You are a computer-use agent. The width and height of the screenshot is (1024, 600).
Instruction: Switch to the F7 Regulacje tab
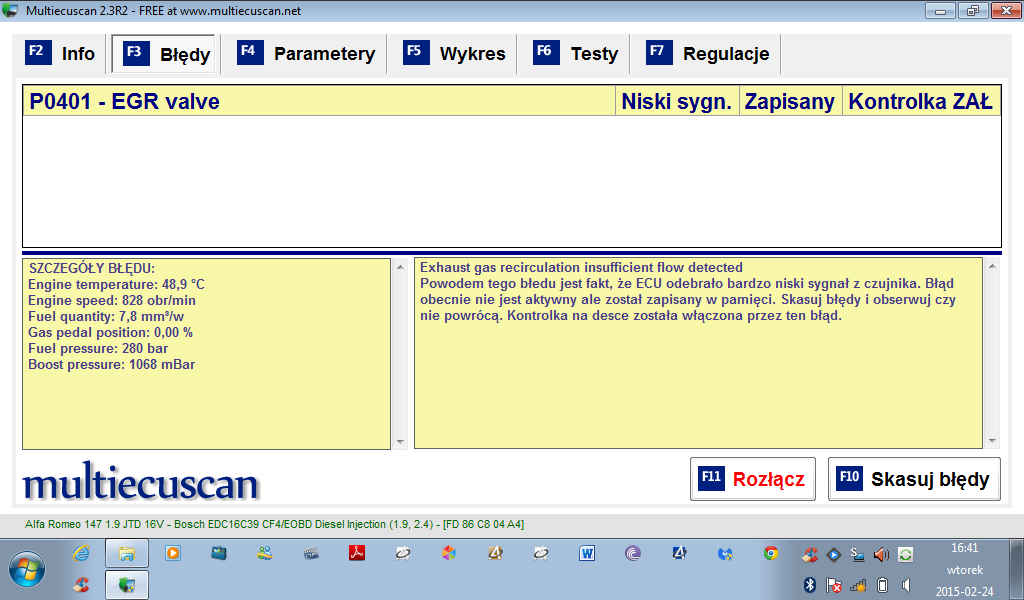pyautogui.click(x=707, y=54)
